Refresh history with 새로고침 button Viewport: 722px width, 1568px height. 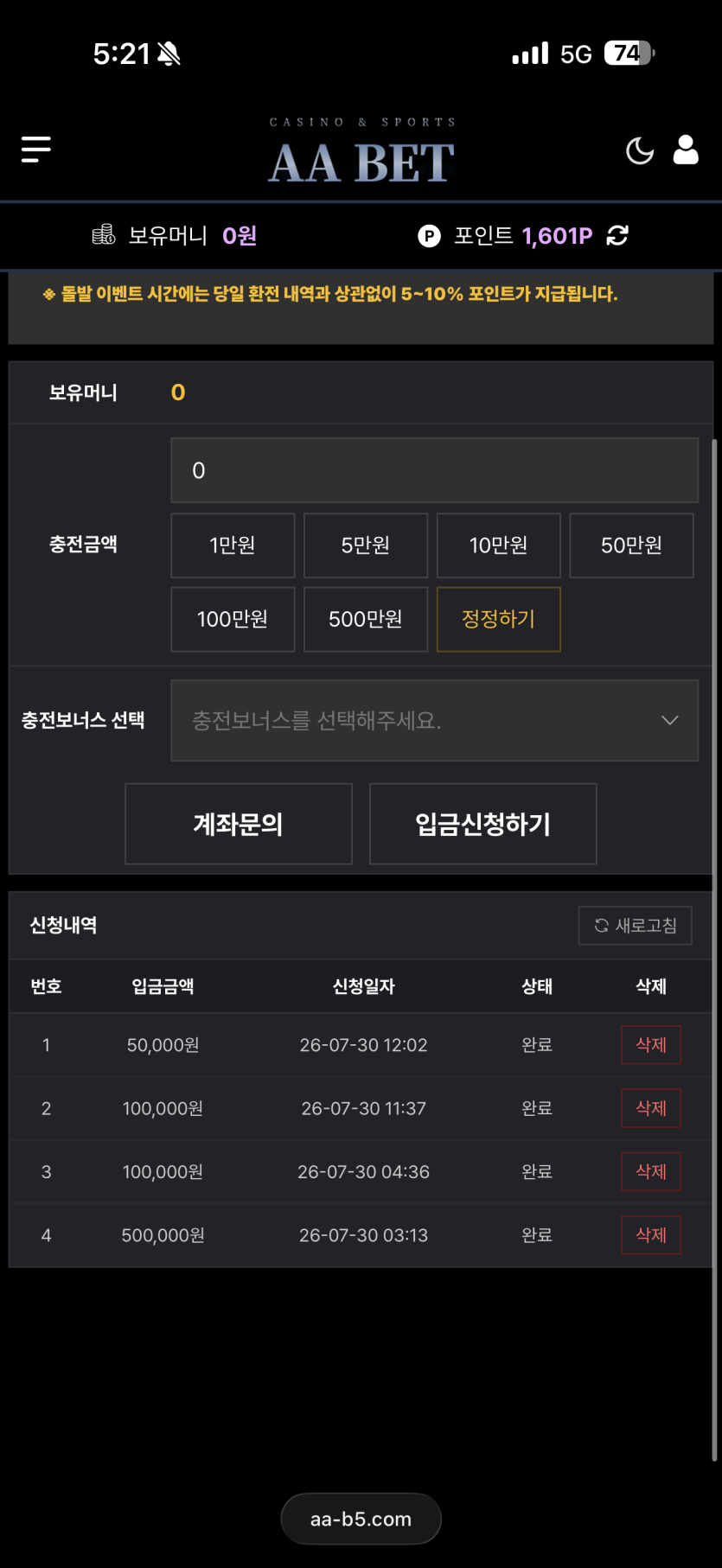(x=636, y=926)
